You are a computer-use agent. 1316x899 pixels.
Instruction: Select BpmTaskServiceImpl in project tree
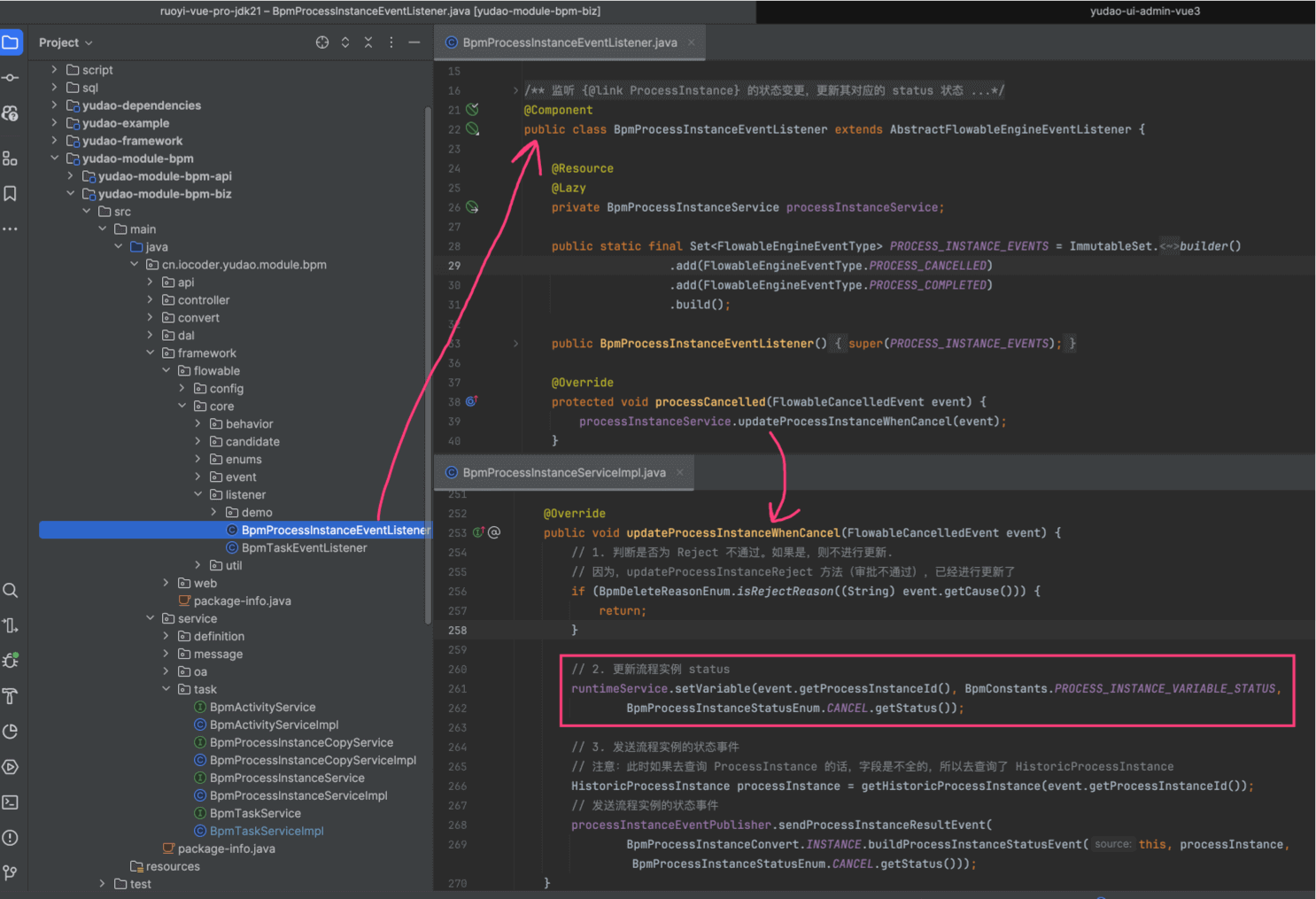(266, 831)
